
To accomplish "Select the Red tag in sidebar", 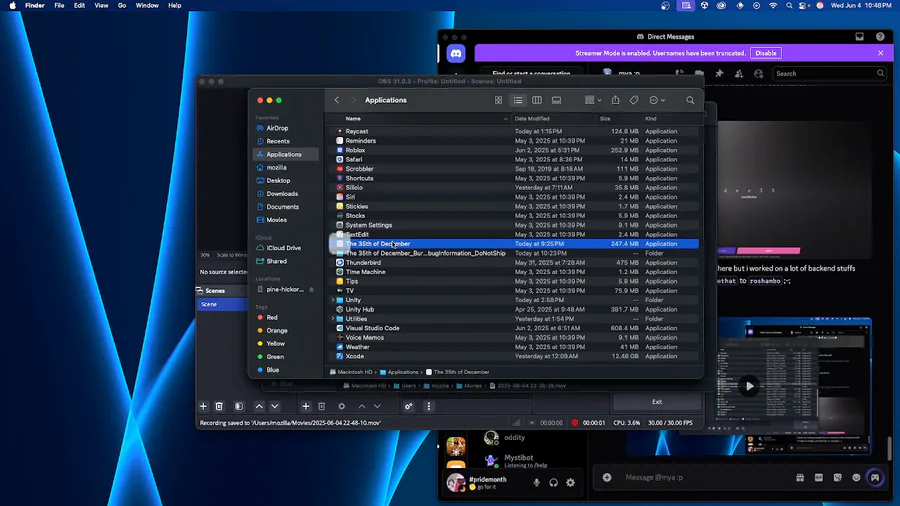I will 271,317.
